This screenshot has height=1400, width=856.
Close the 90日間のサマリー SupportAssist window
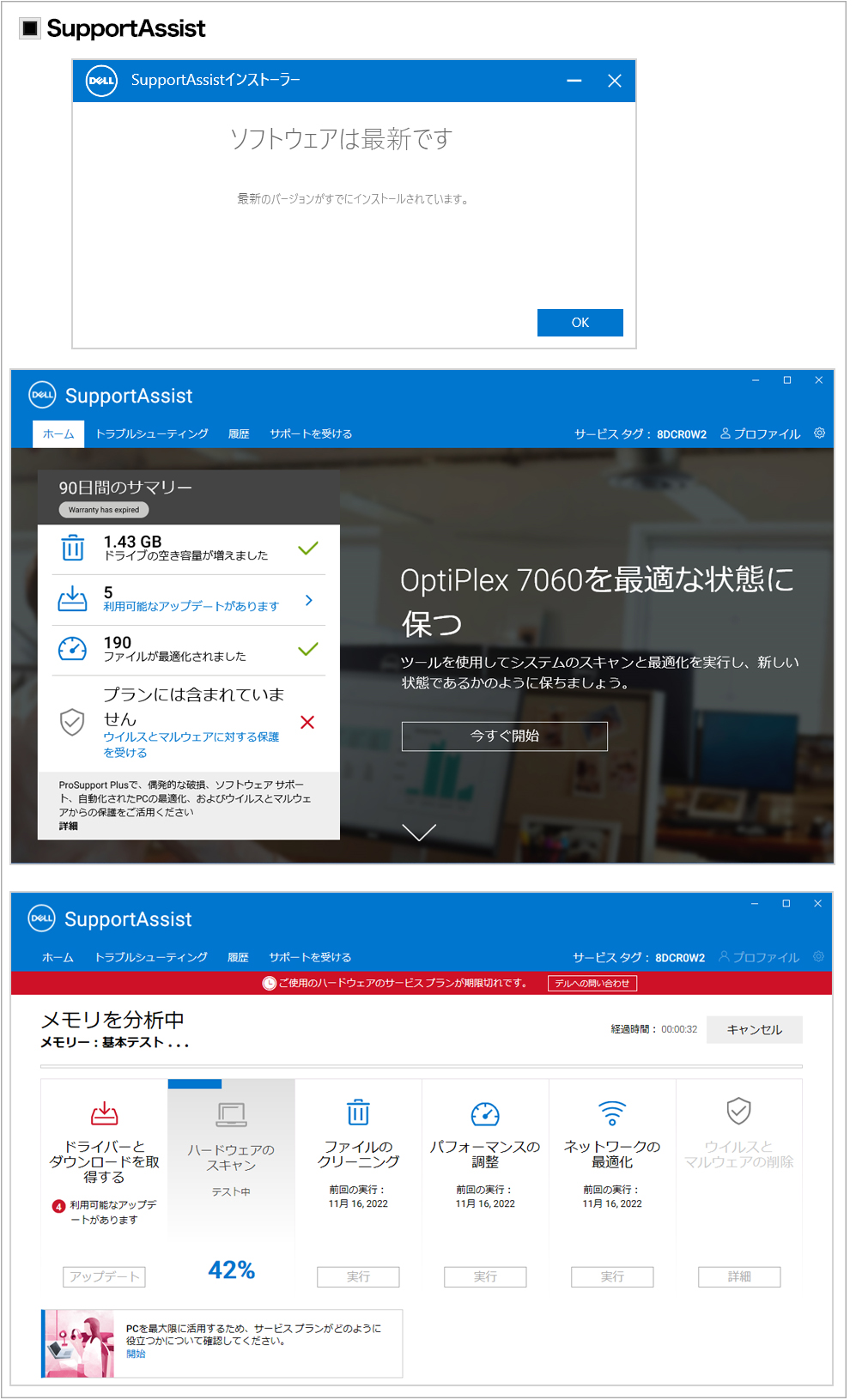click(818, 380)
